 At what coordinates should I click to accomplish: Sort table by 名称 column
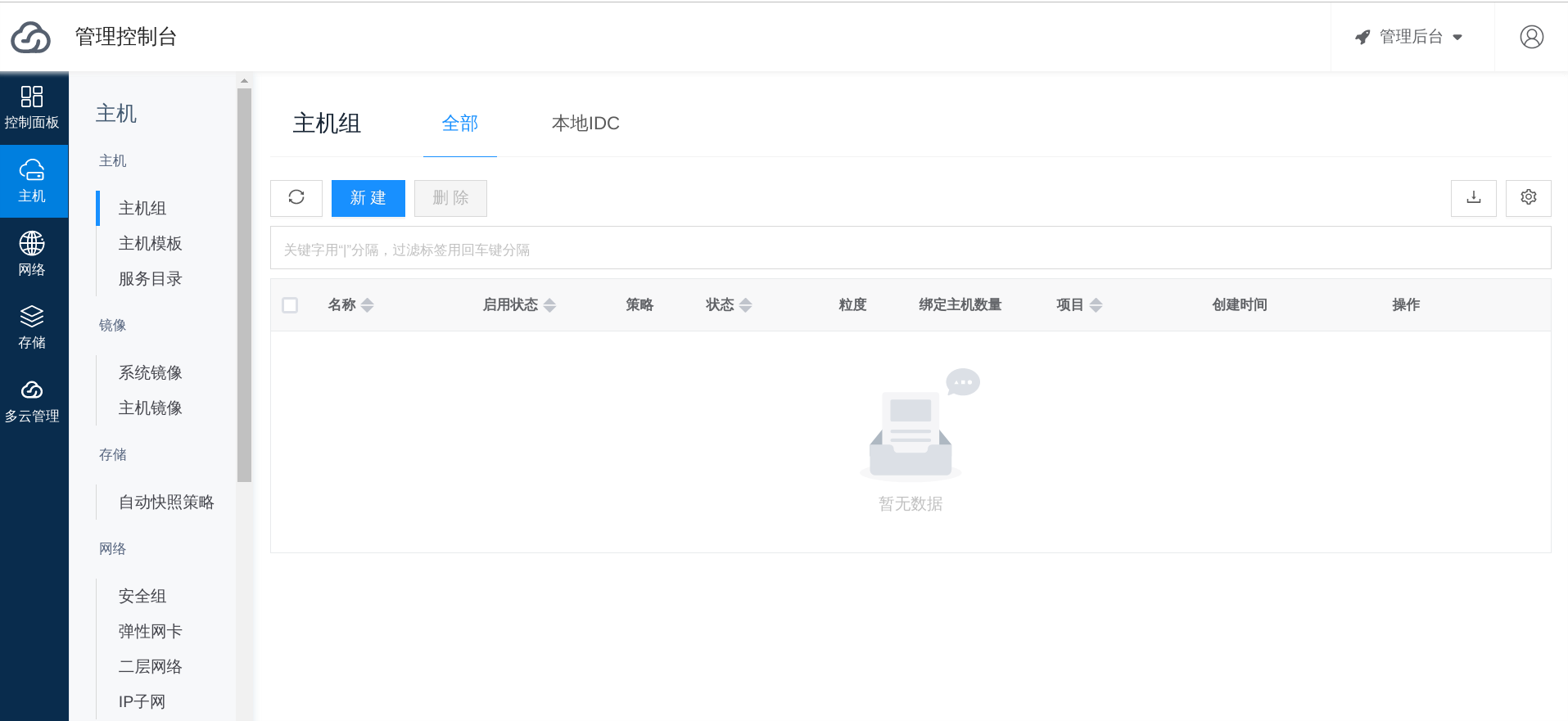367,305
